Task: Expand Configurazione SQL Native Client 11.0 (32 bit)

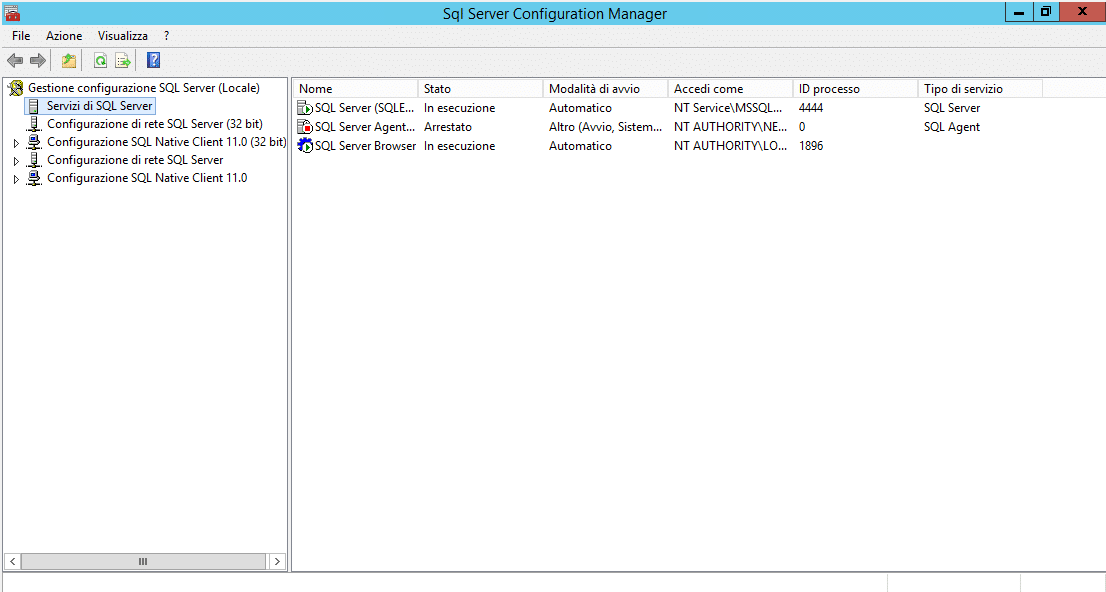Action: [x=16, y=143]
